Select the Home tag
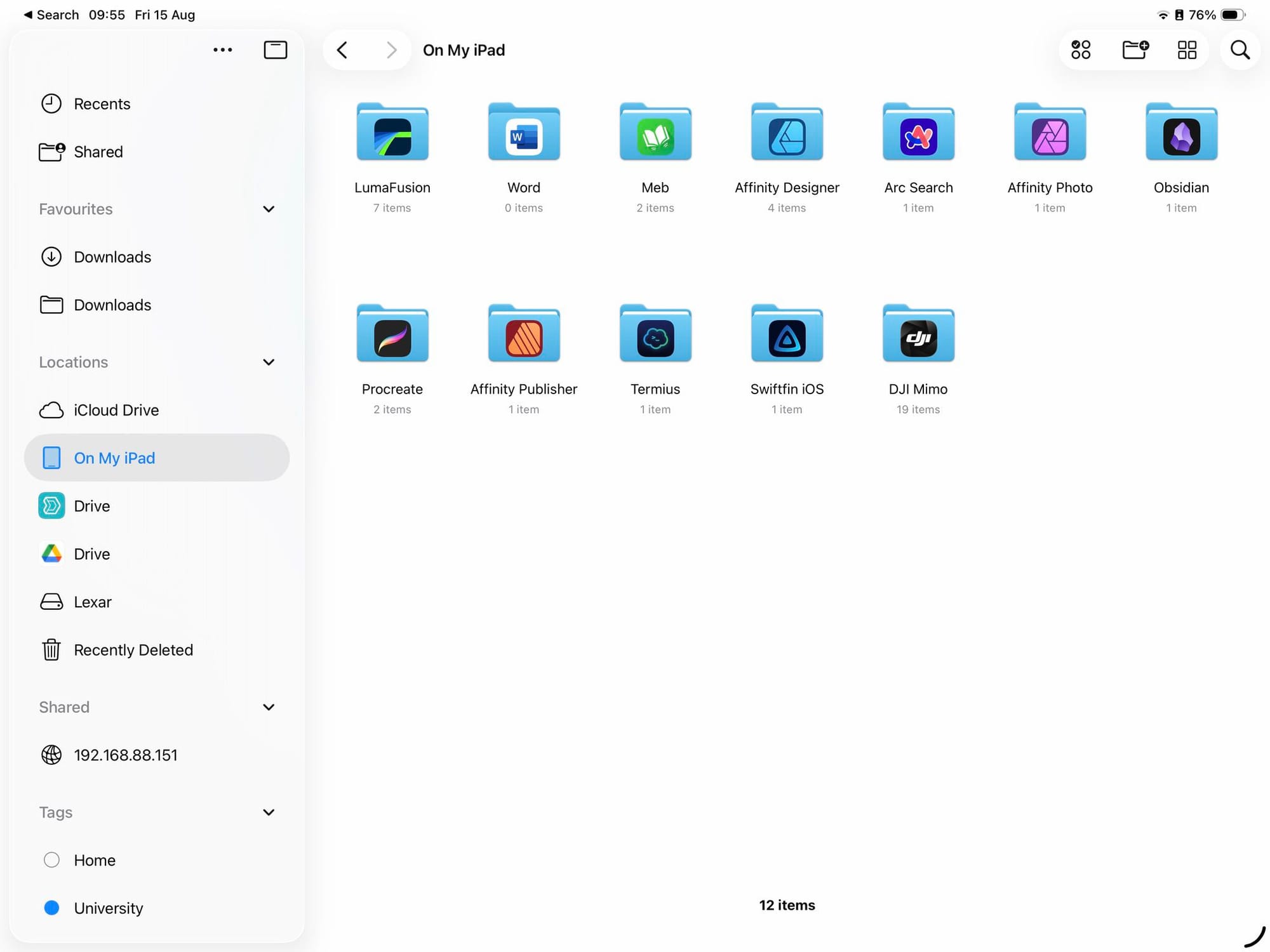This screenshot has height=952, width=1270. (157, 860)
